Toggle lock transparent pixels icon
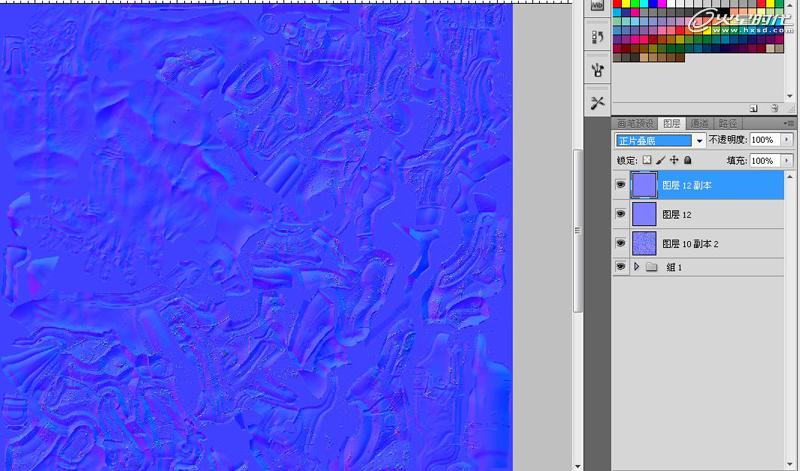Viewport: 800px width, 471px height. [646, 160]
